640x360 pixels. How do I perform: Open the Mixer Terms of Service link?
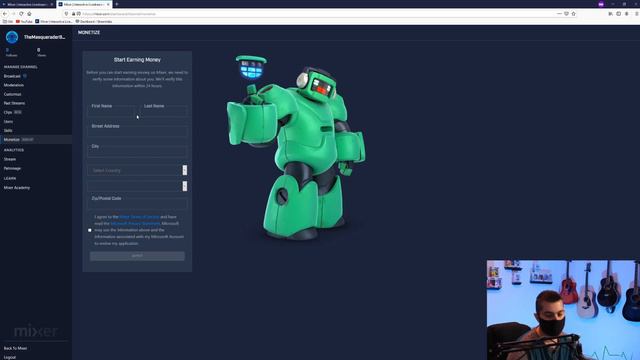[x=139, y=216]
